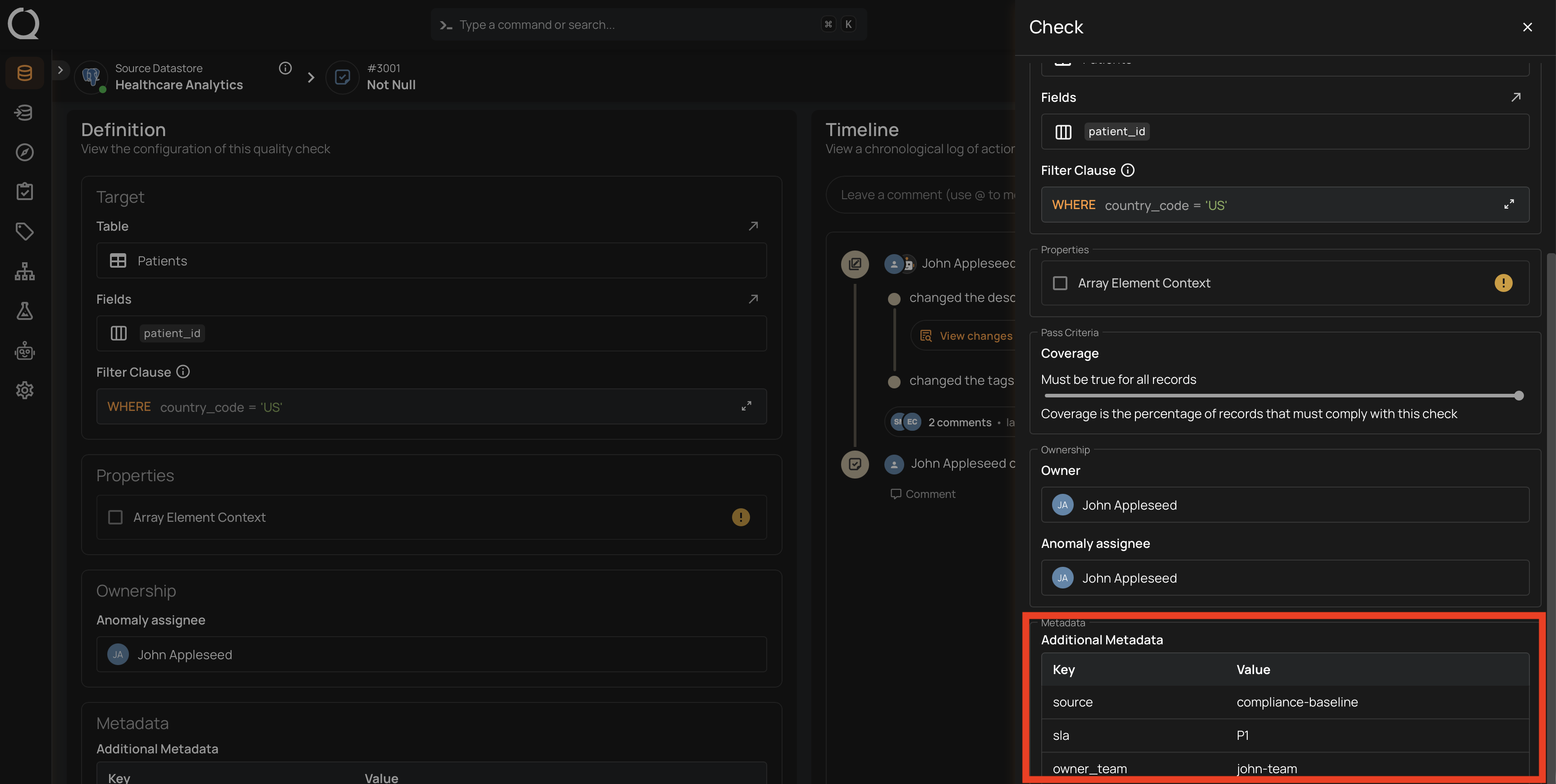Click warning icon in Check panel Properties
The image size is (1556, 784).
pos(1503,283)
